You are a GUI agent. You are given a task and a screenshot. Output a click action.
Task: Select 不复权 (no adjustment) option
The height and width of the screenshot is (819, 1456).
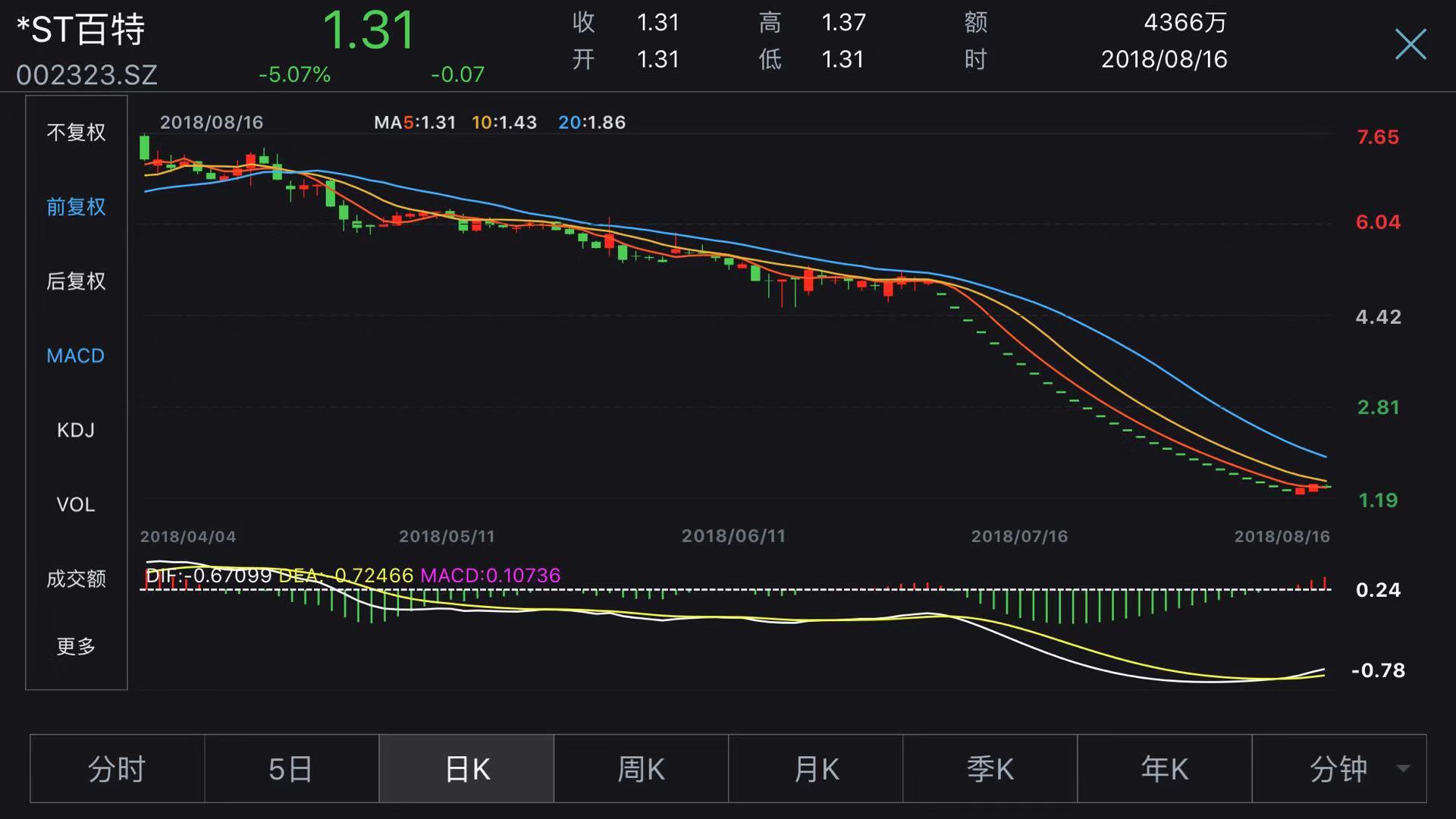pos(76,133)
